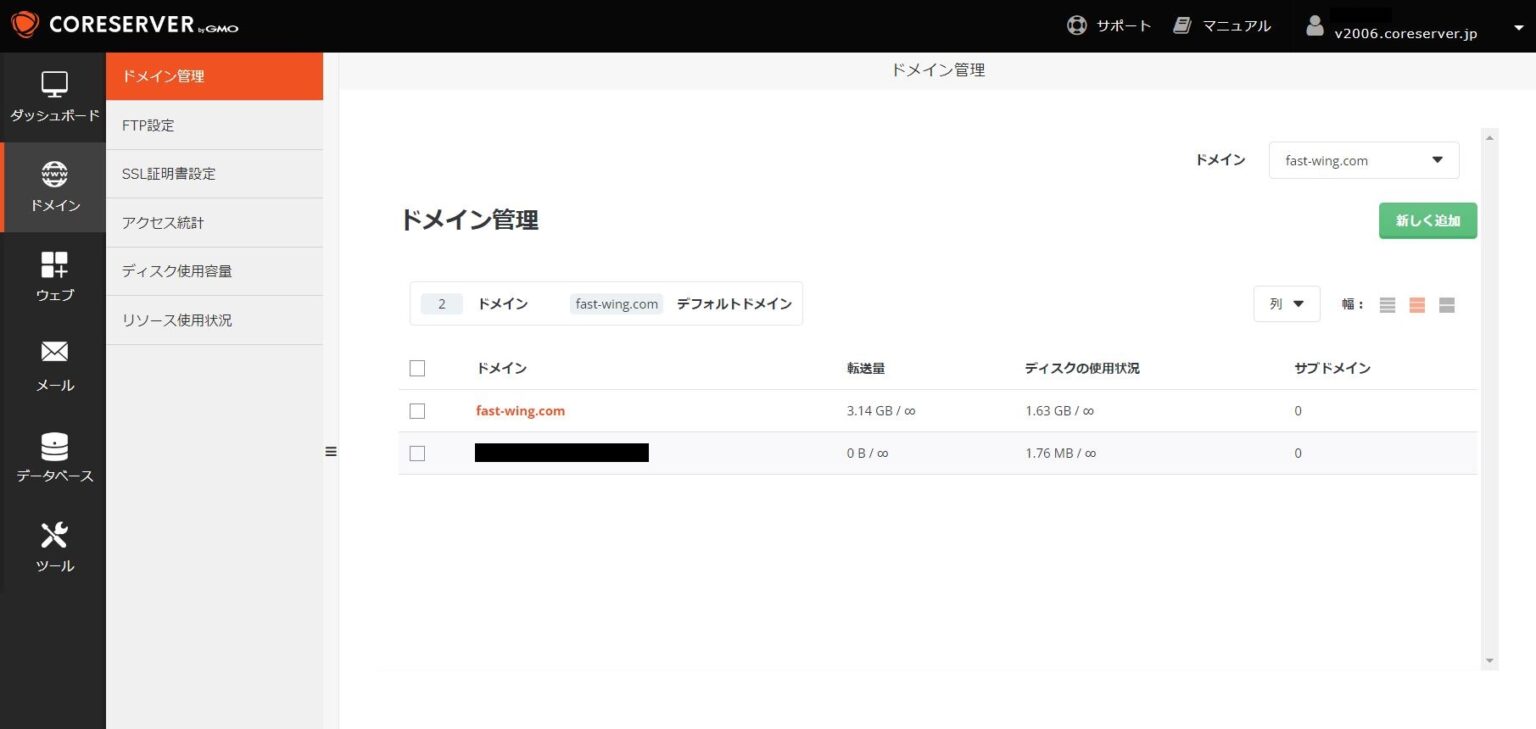Check the fast-wing.com row checkbox
Image resolution: width=1536 pixels, height=729 pixels.
[417, 411]
